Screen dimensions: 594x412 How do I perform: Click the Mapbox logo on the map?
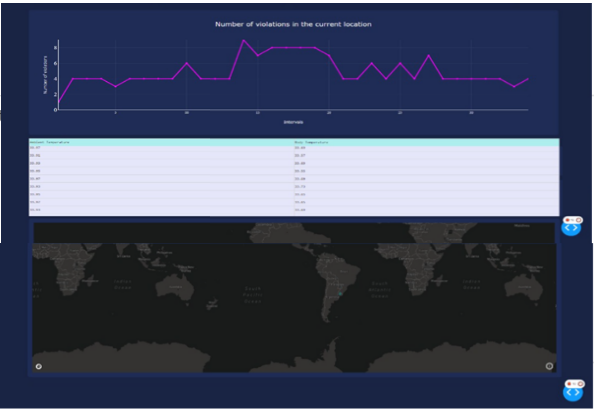(x=39, y=366)
